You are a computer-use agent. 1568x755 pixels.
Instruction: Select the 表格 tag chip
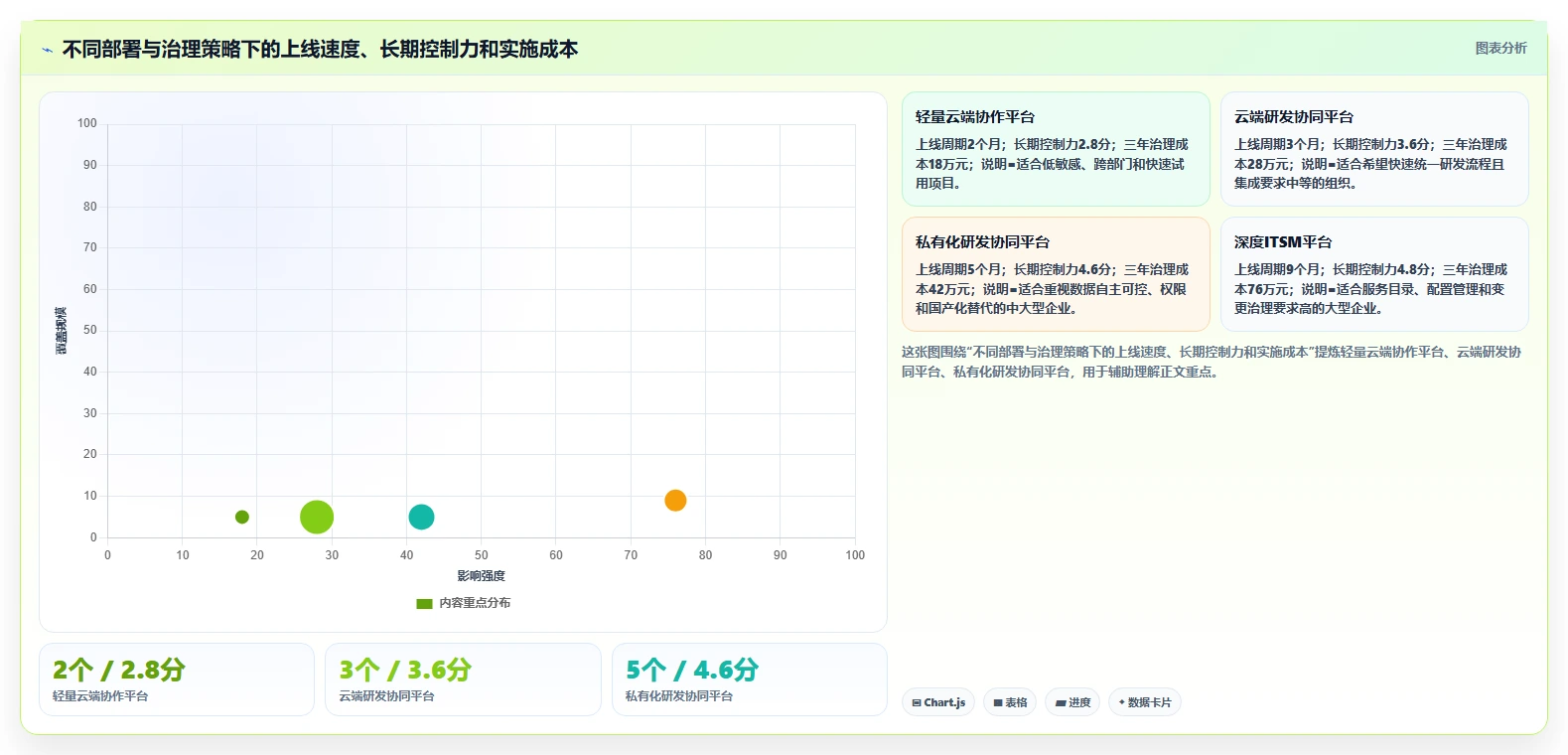1010,702
